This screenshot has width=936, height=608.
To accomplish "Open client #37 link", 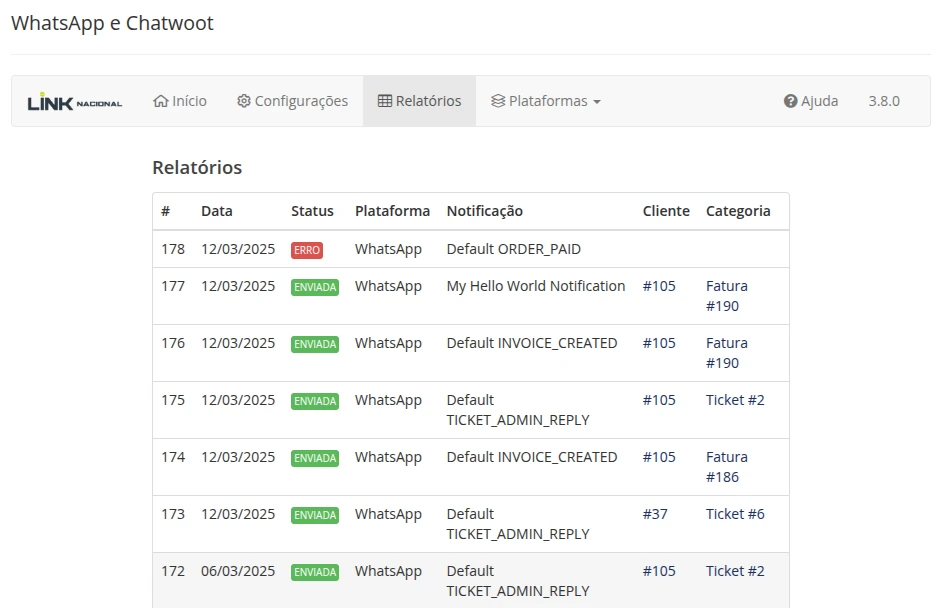I will [x=655, y=514].
